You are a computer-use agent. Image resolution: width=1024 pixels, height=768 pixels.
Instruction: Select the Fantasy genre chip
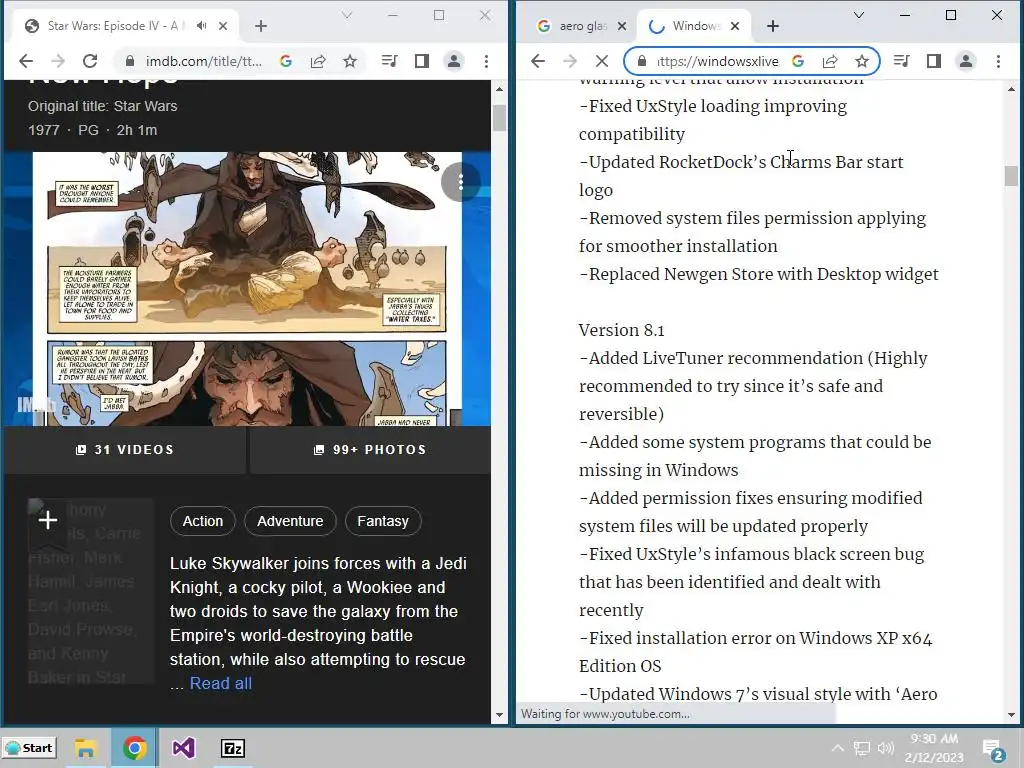click(x=383, y=521)
